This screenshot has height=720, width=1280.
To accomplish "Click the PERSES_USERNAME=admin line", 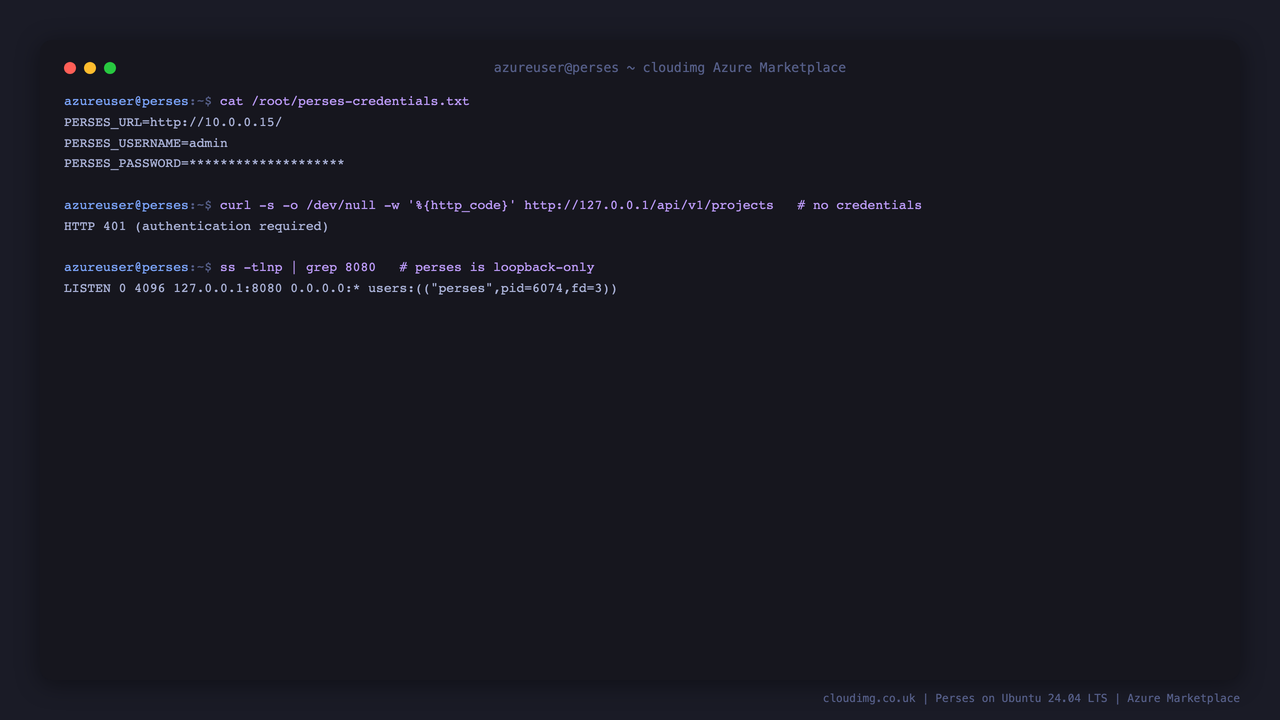I will pyautogui.click(x=146, y=143).
